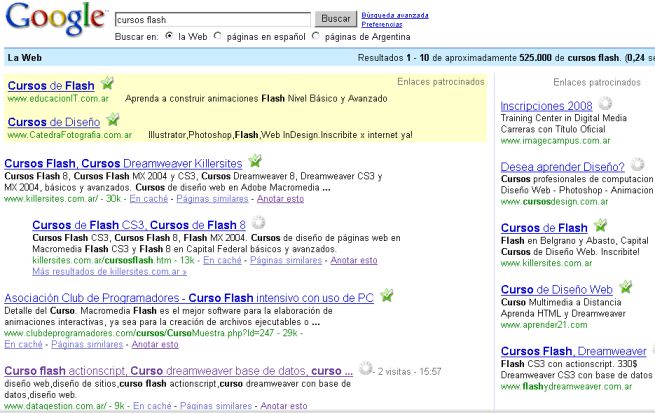Click the URL text www.CatedraFotografia.com.ar

click(x=70, y=135)
